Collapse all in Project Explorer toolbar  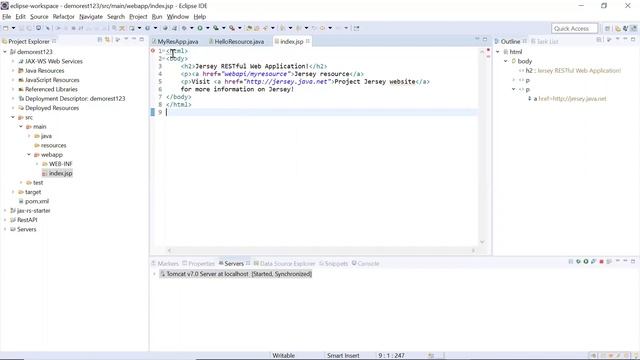(x=100, y=40)
